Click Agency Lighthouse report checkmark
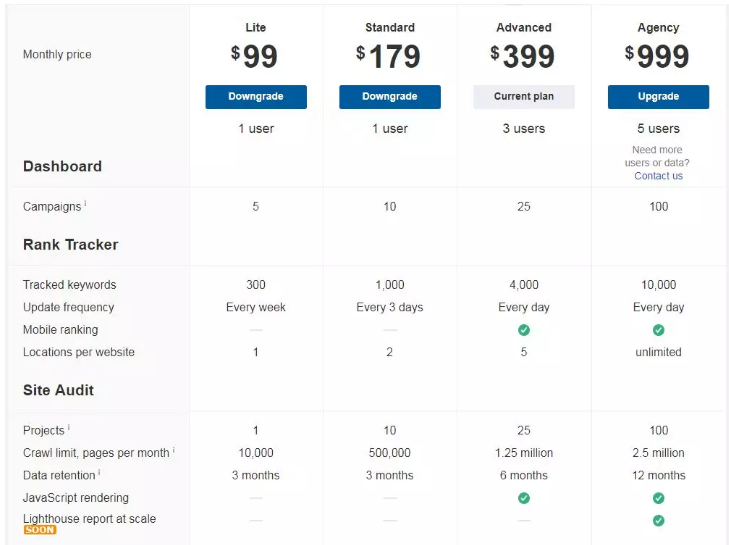The width and height of the screenshot is (729, 545). point(658,520)
